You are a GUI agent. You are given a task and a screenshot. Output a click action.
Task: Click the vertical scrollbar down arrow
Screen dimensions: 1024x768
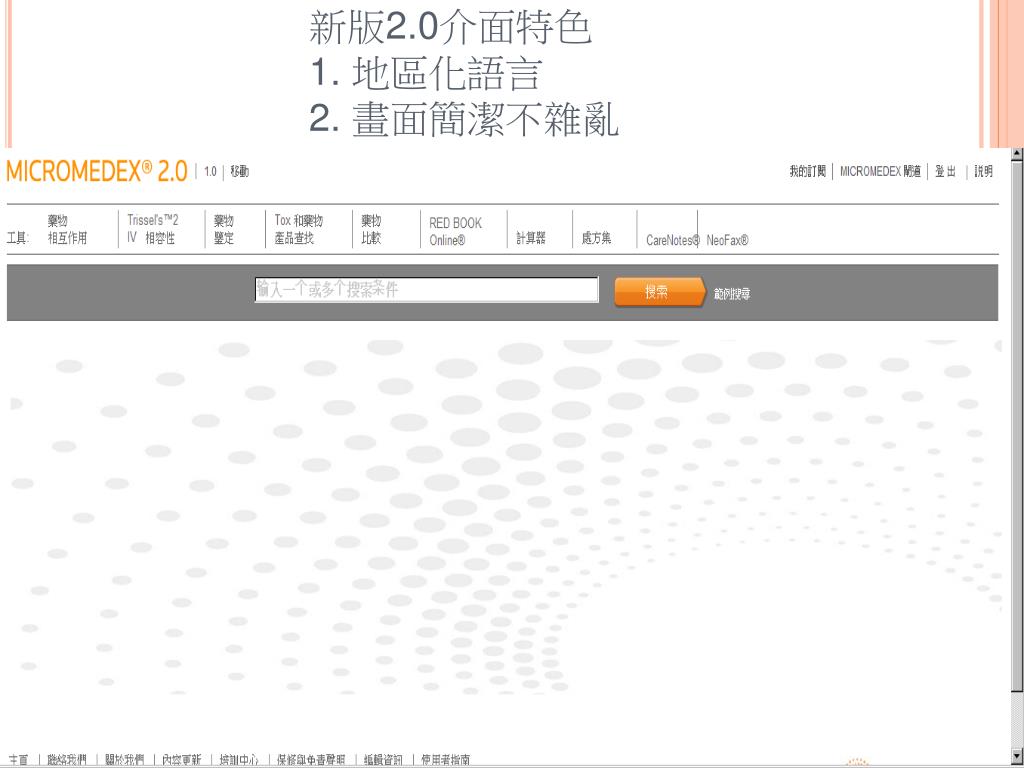click(1017, 756)
